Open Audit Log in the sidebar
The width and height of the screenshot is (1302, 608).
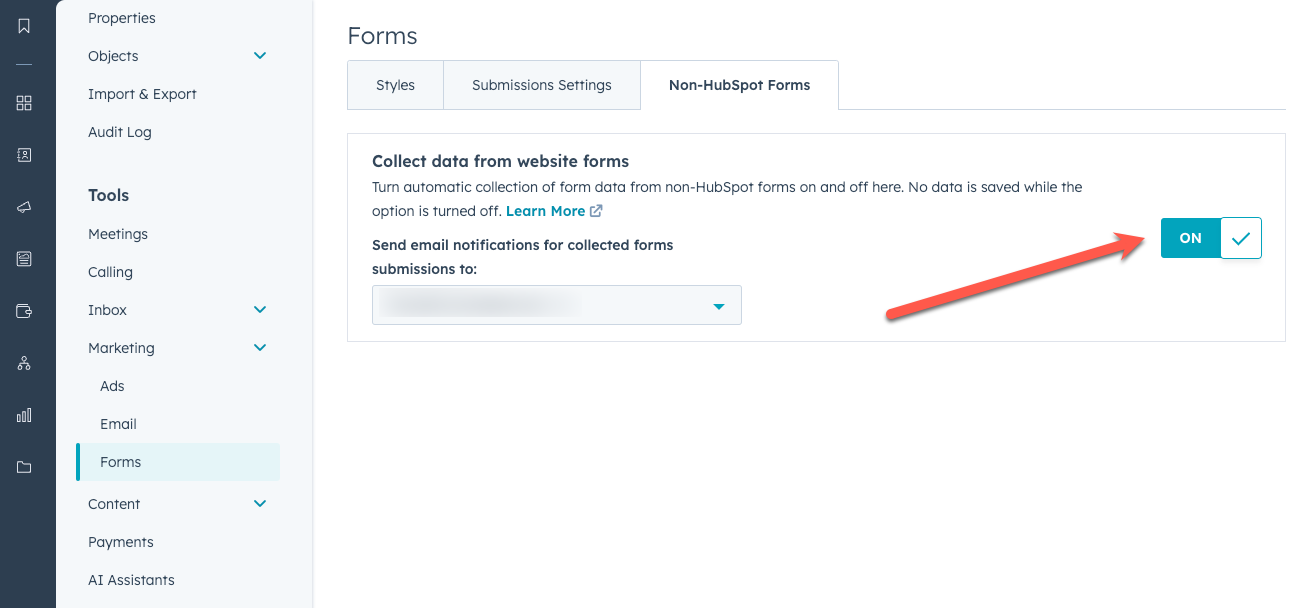(x=120, y=132)
